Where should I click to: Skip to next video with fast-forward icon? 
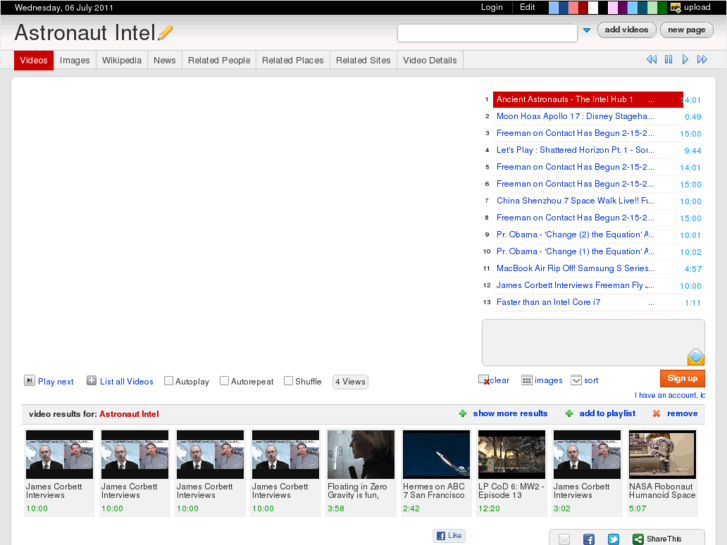702,59
